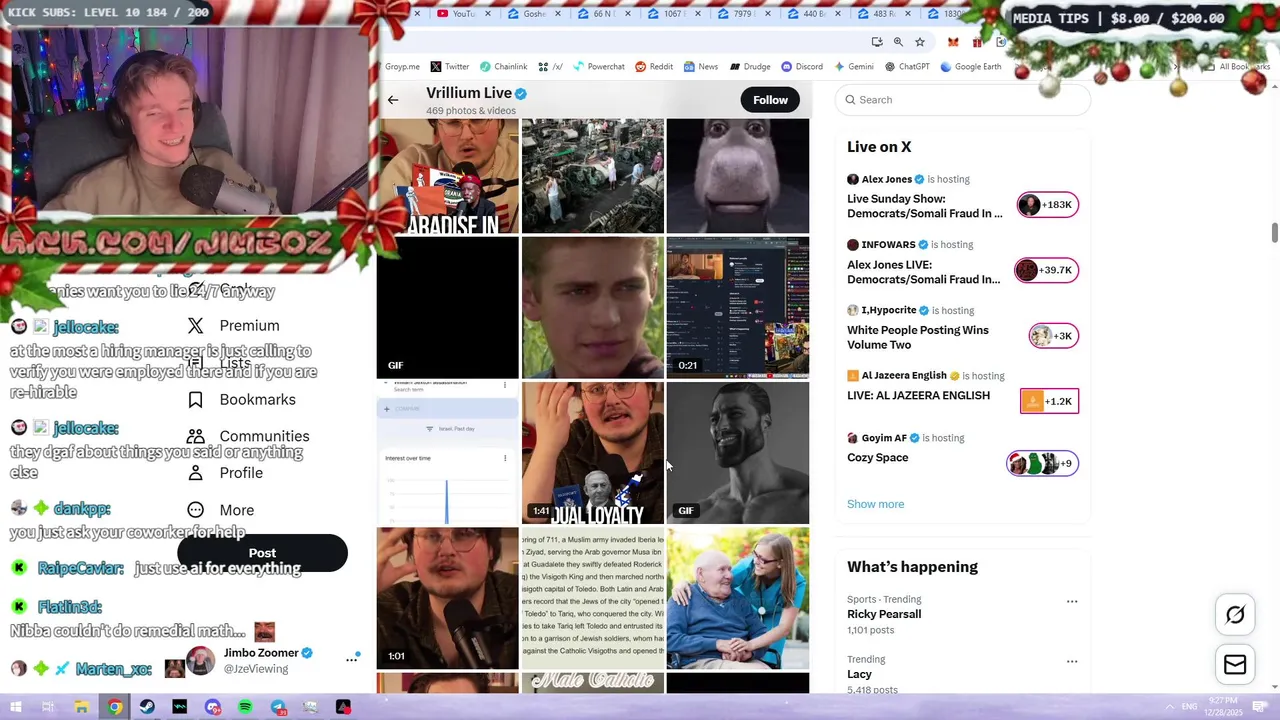Screen dimensions: 1280x720
Task: Go back using the arrow beside Vrillium Live
Action: pyautogui.click(x=393, y=100)
